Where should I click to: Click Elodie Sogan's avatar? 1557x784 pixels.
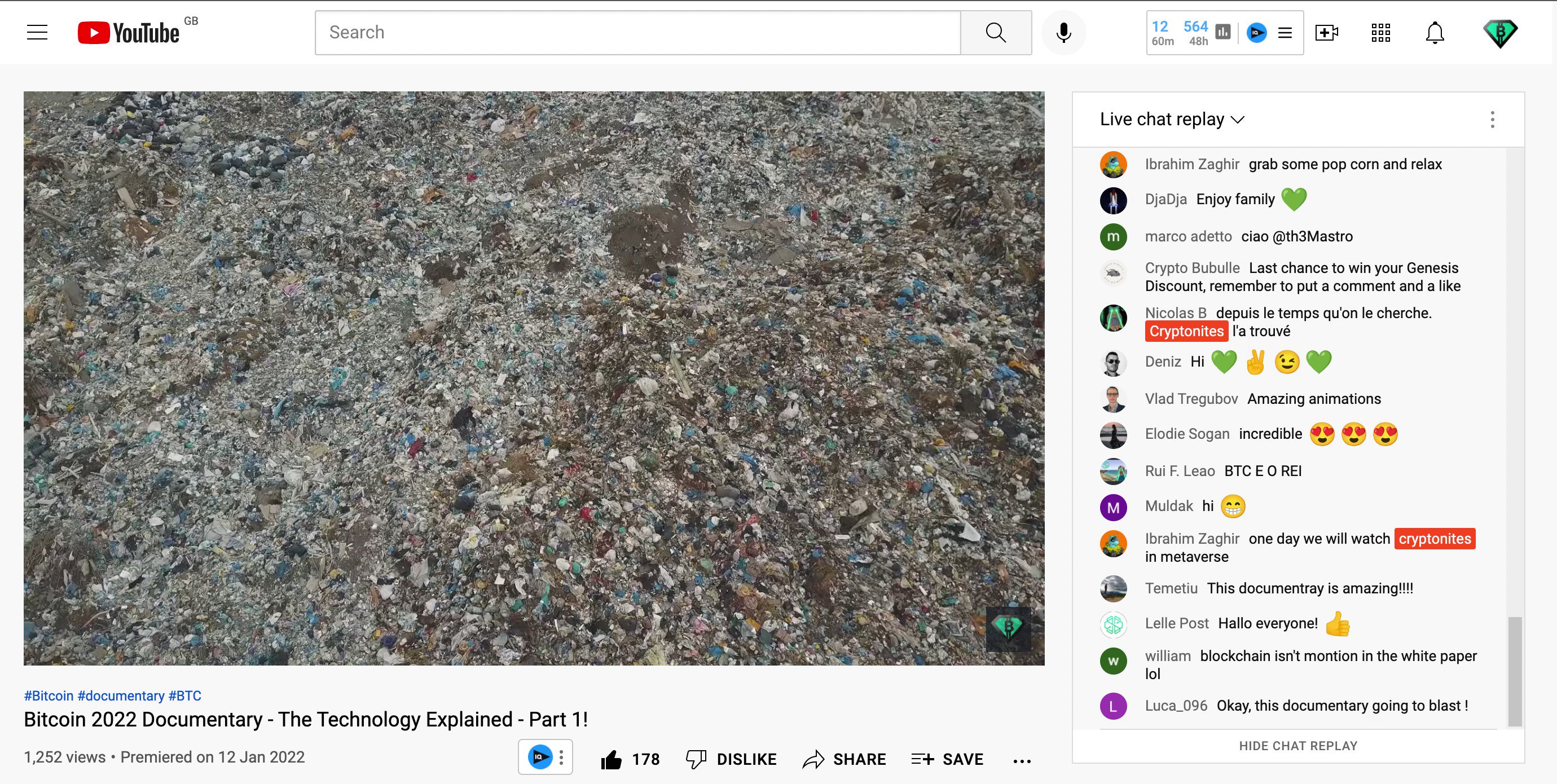point(1114,435)
